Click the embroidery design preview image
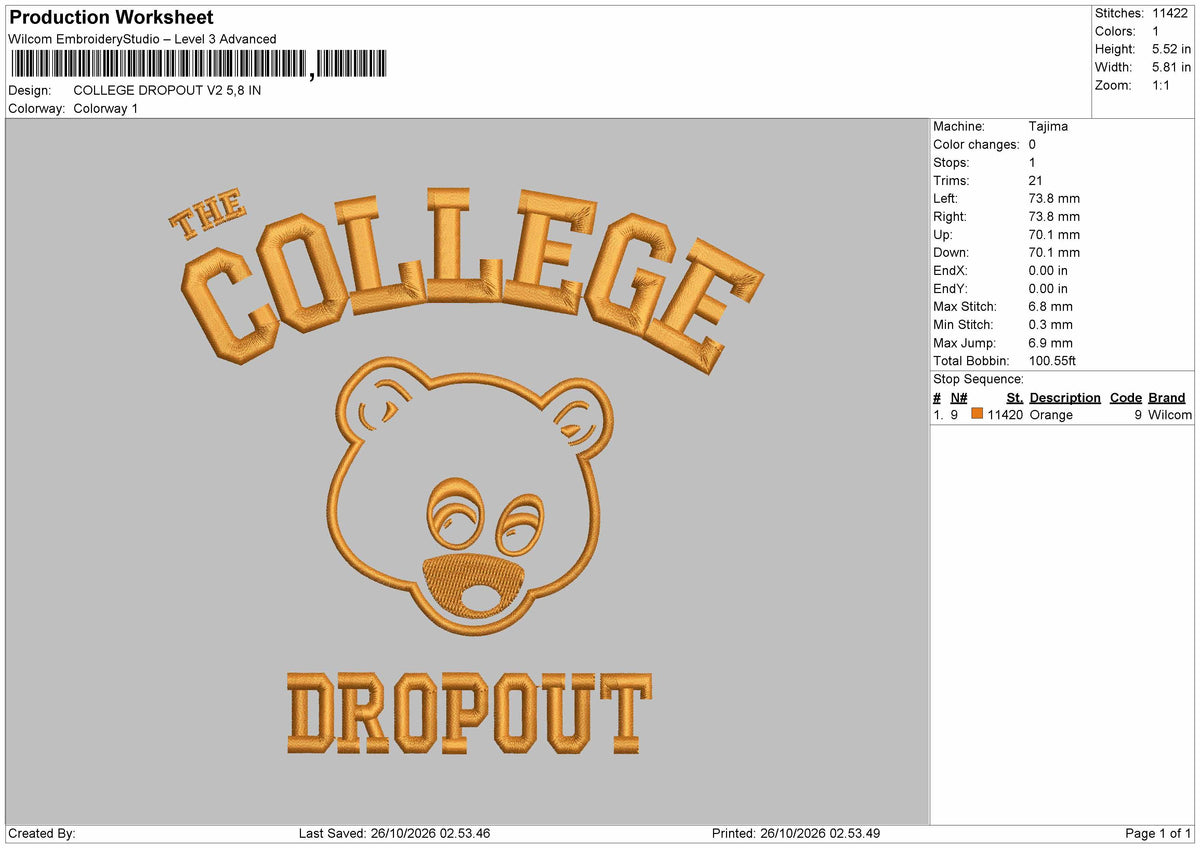The width and height of the screenshot is (1200, 848). pos(467,471)
